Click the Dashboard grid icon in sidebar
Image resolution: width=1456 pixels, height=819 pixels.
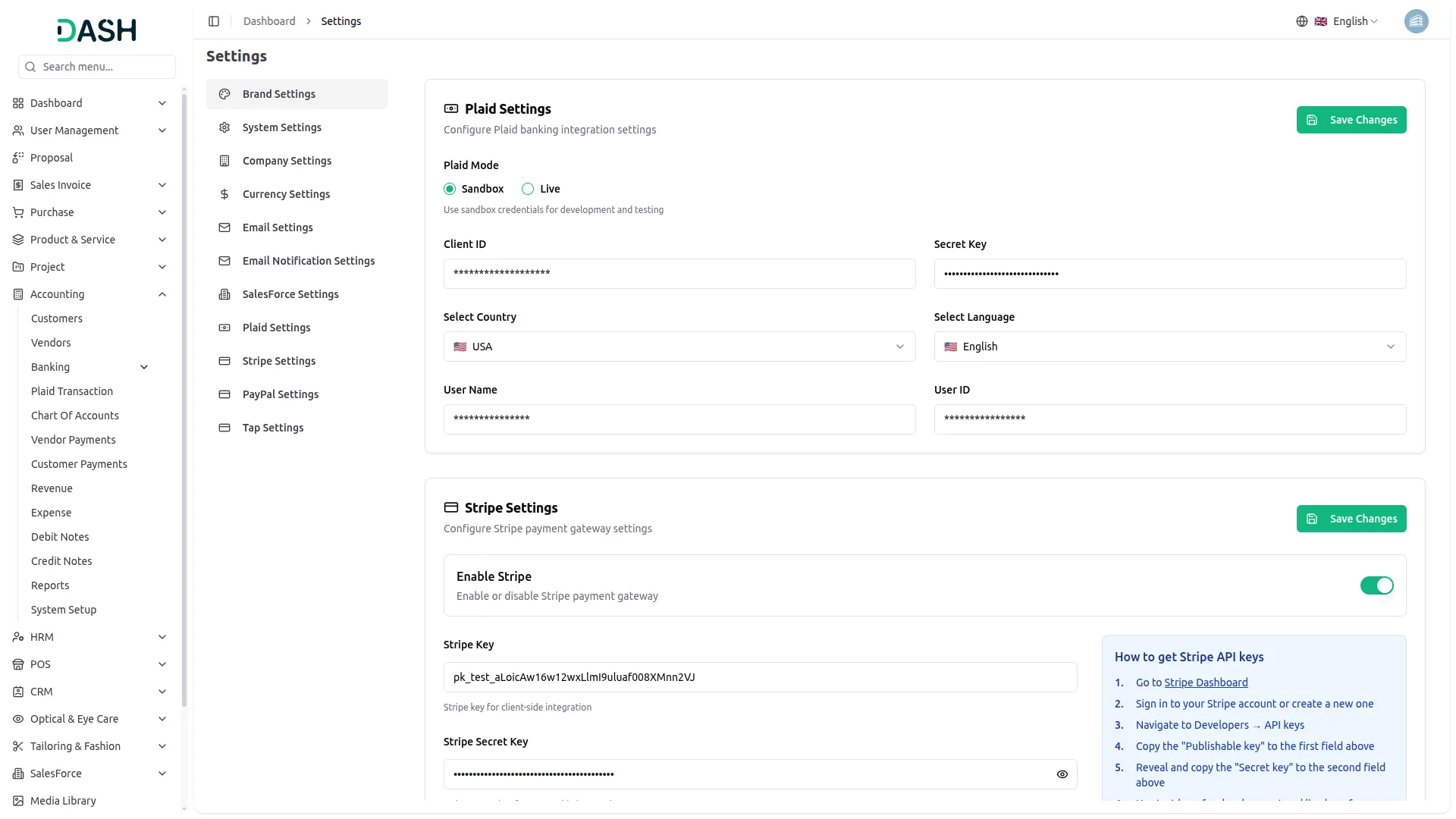pyautogui.click(x=18, y=103)
